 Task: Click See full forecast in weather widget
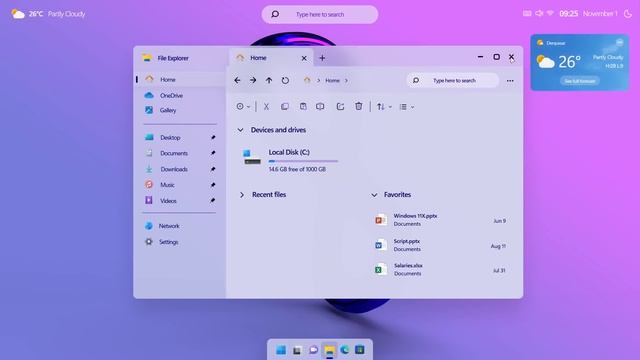click(x=579, y=81)
